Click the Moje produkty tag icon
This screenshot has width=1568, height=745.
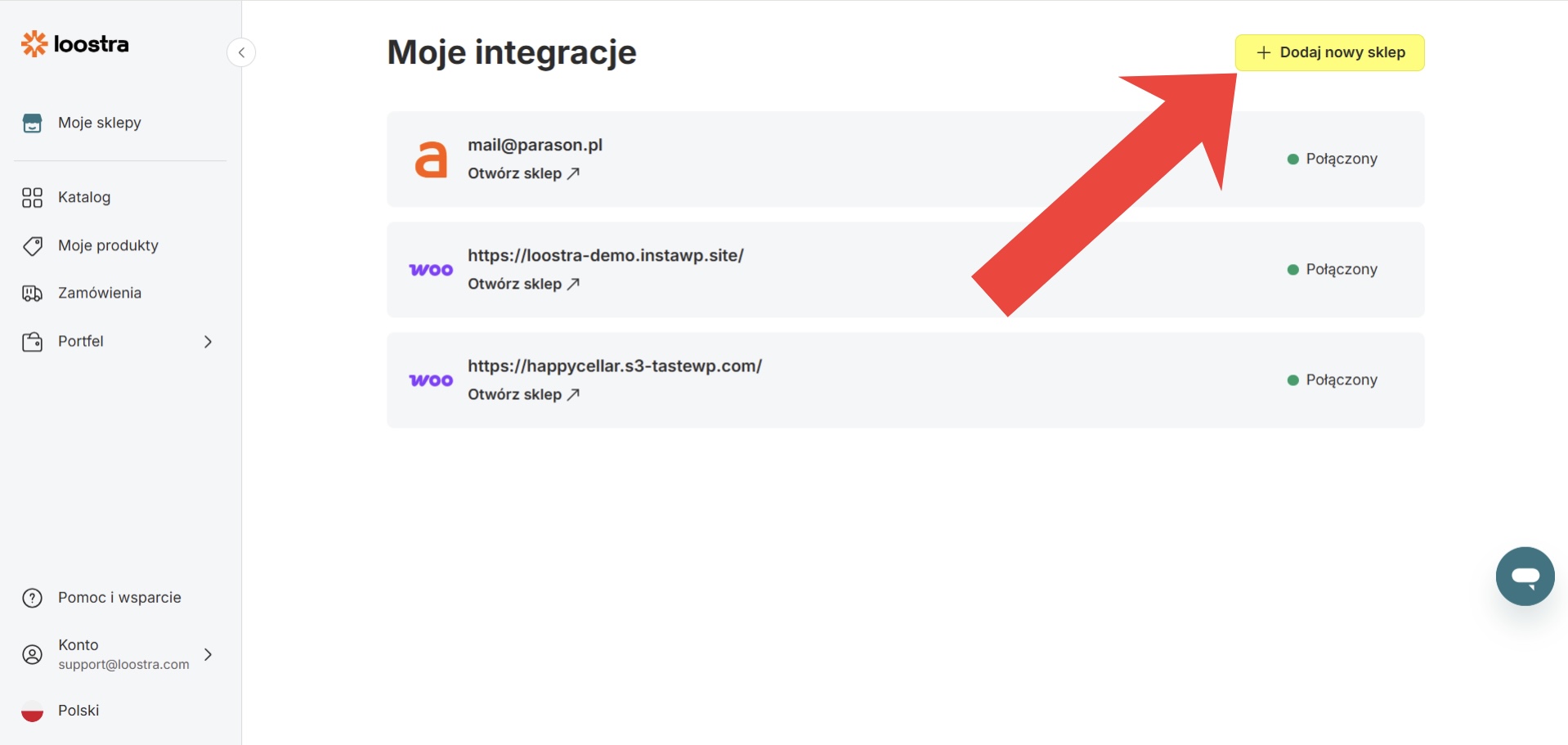click(33, 246)
